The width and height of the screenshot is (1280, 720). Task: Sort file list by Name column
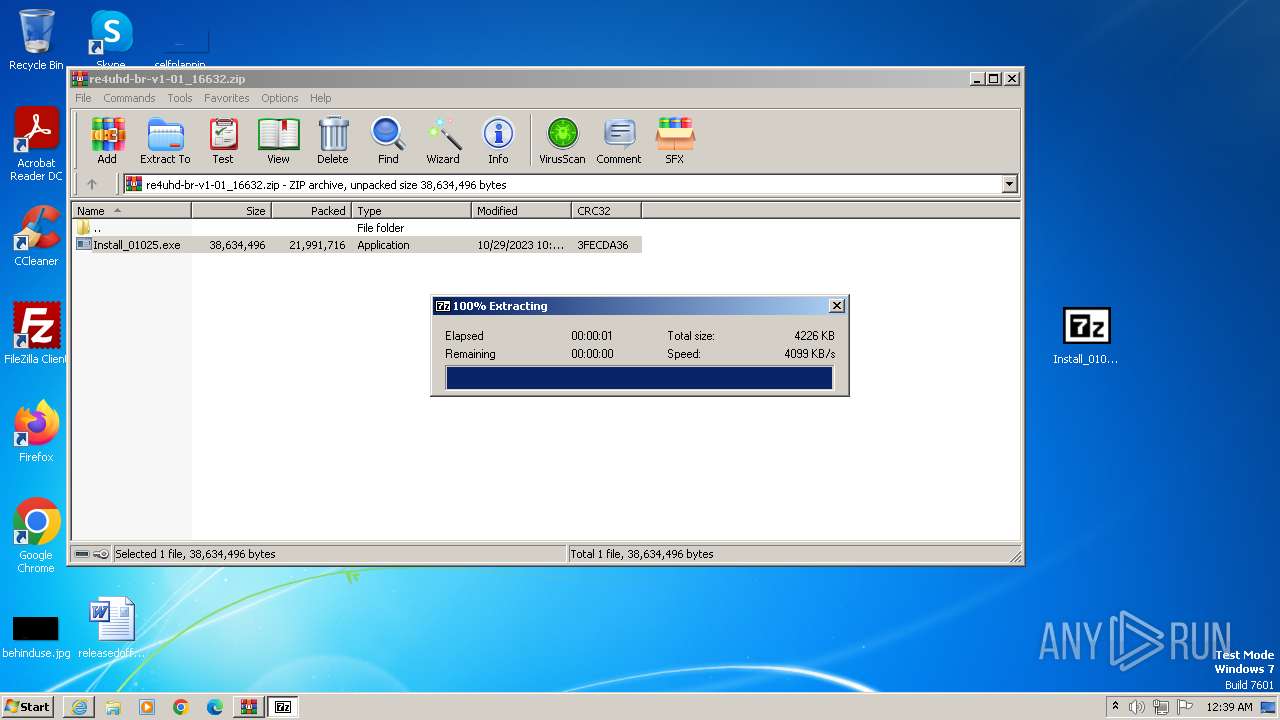(132, 211)
